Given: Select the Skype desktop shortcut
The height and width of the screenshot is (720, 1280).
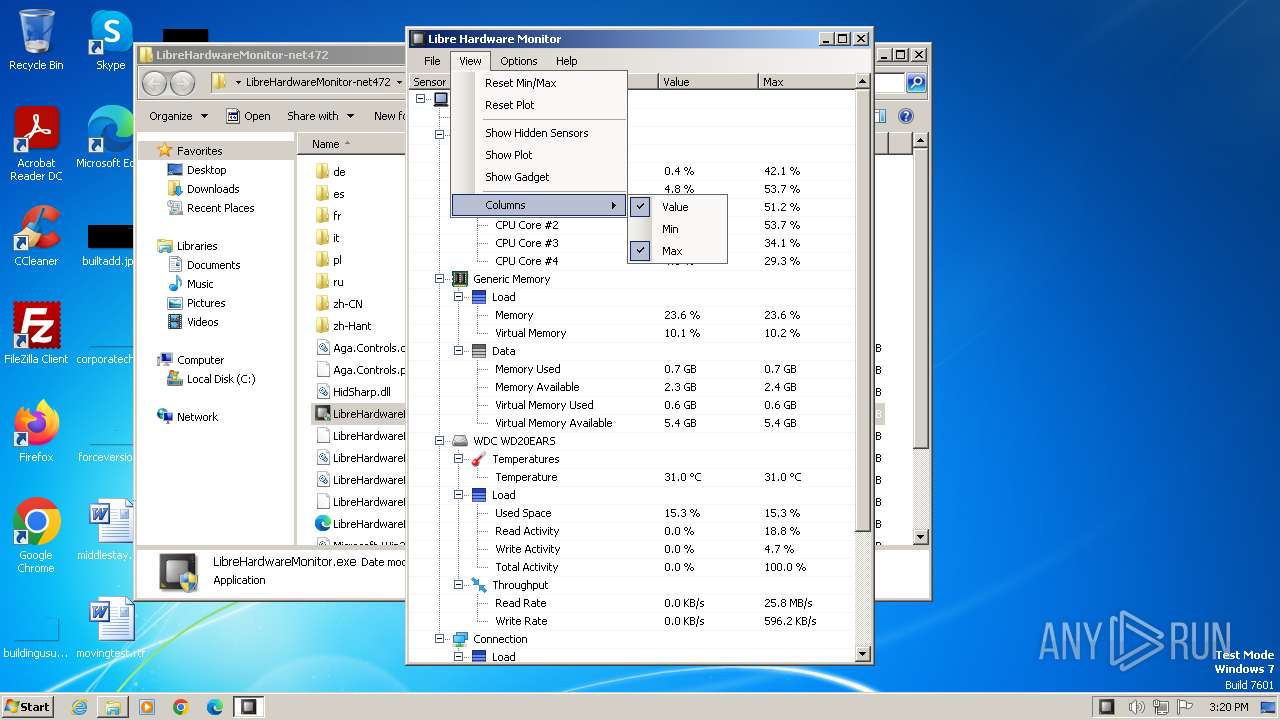Looking at the screenshot, I should (110, 40).
